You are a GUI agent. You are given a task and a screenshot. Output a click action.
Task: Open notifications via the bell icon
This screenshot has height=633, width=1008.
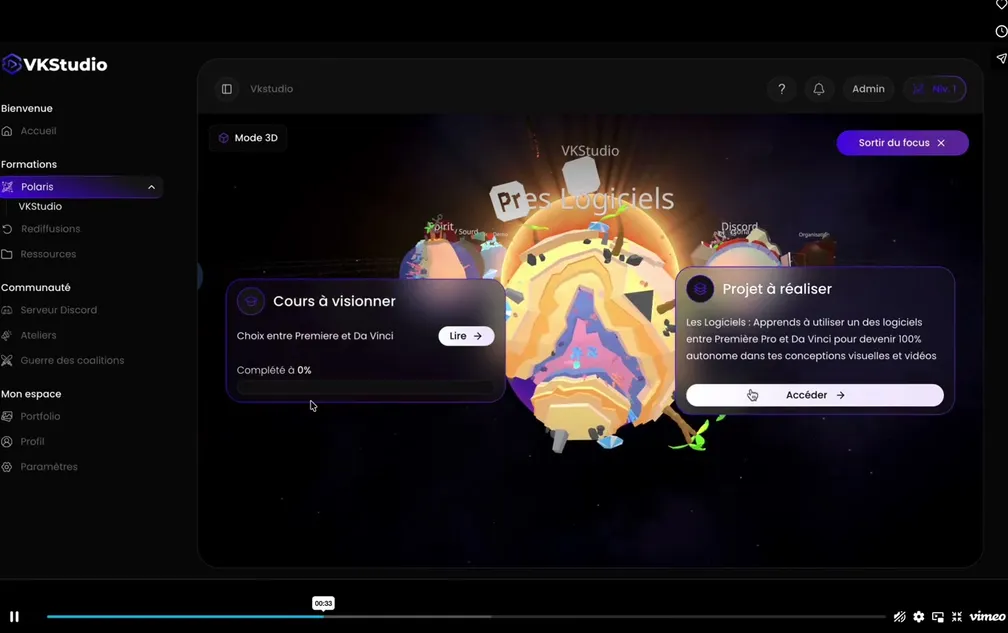[x=818, y=89]
